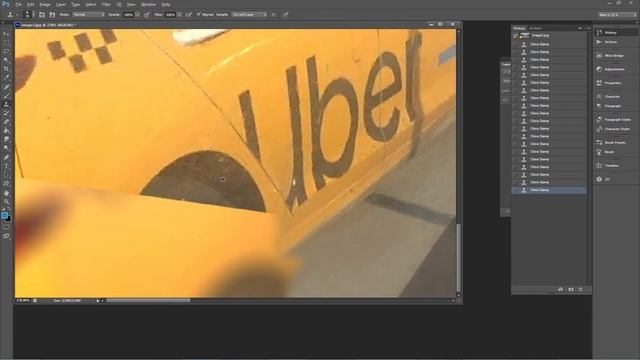Open the Character panel
Screen dimensions: 640x360
coord(611,97)
